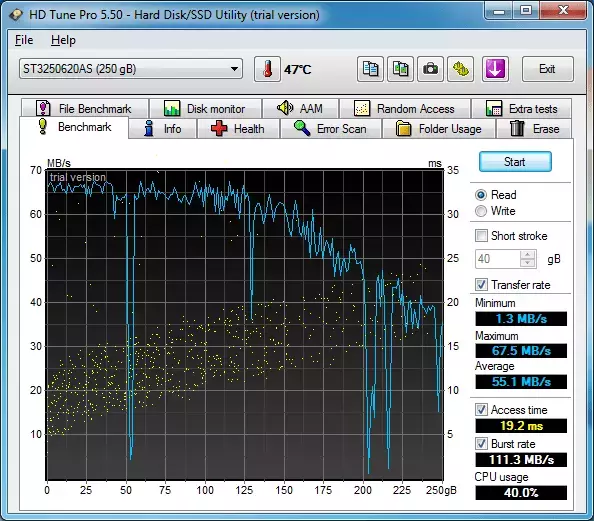Image resolution: width=594 pixels, height=521 pixels.
Task: Open the Health tab with red cross
Action: pos(238,129)
